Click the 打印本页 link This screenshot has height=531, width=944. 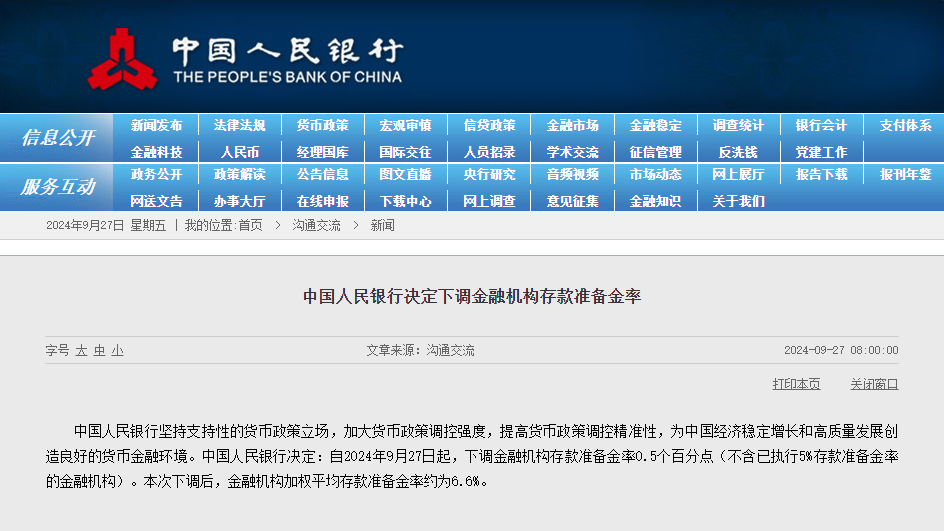click(796, 384)
